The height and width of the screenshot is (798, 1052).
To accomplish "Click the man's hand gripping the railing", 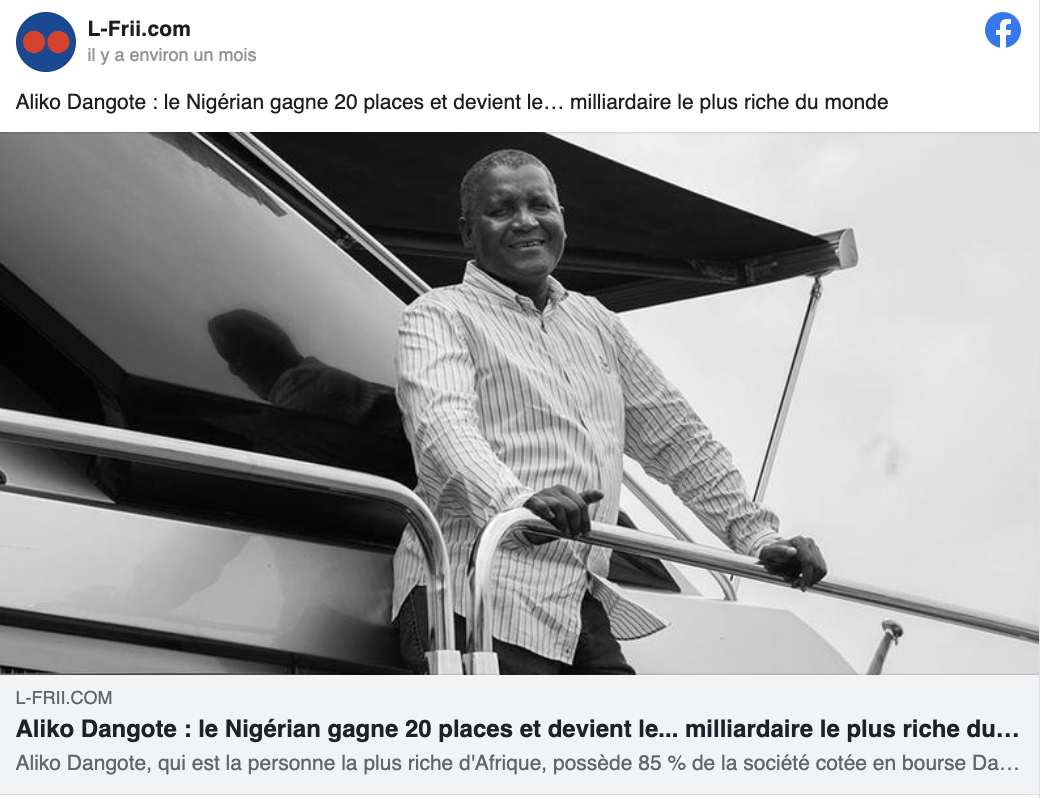I will coord(562,511).
